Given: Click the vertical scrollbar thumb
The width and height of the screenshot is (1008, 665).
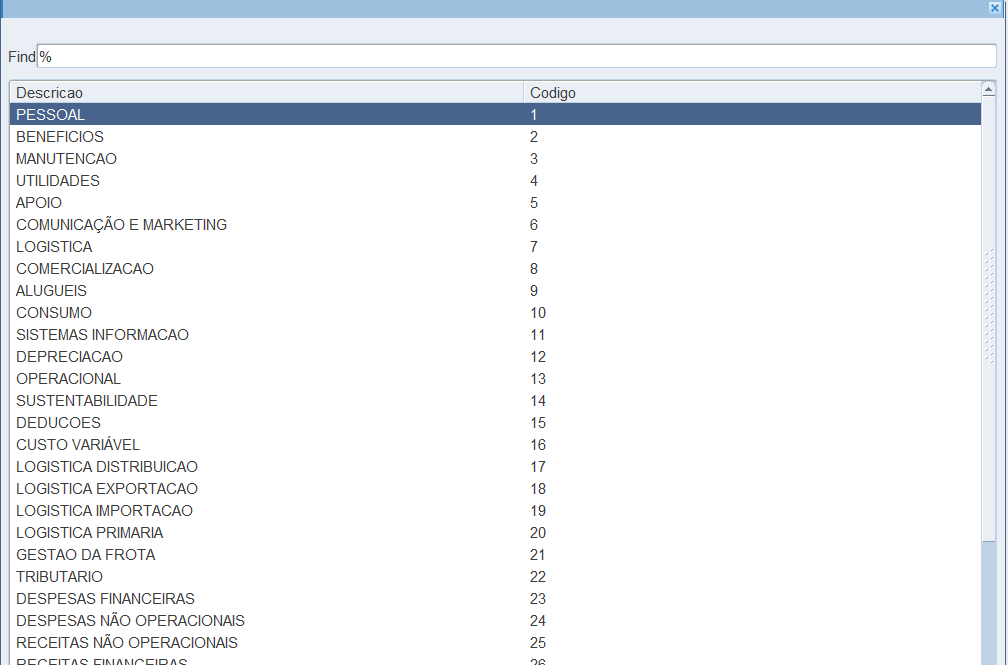Looking at the screenshot, I should (989, 319).
